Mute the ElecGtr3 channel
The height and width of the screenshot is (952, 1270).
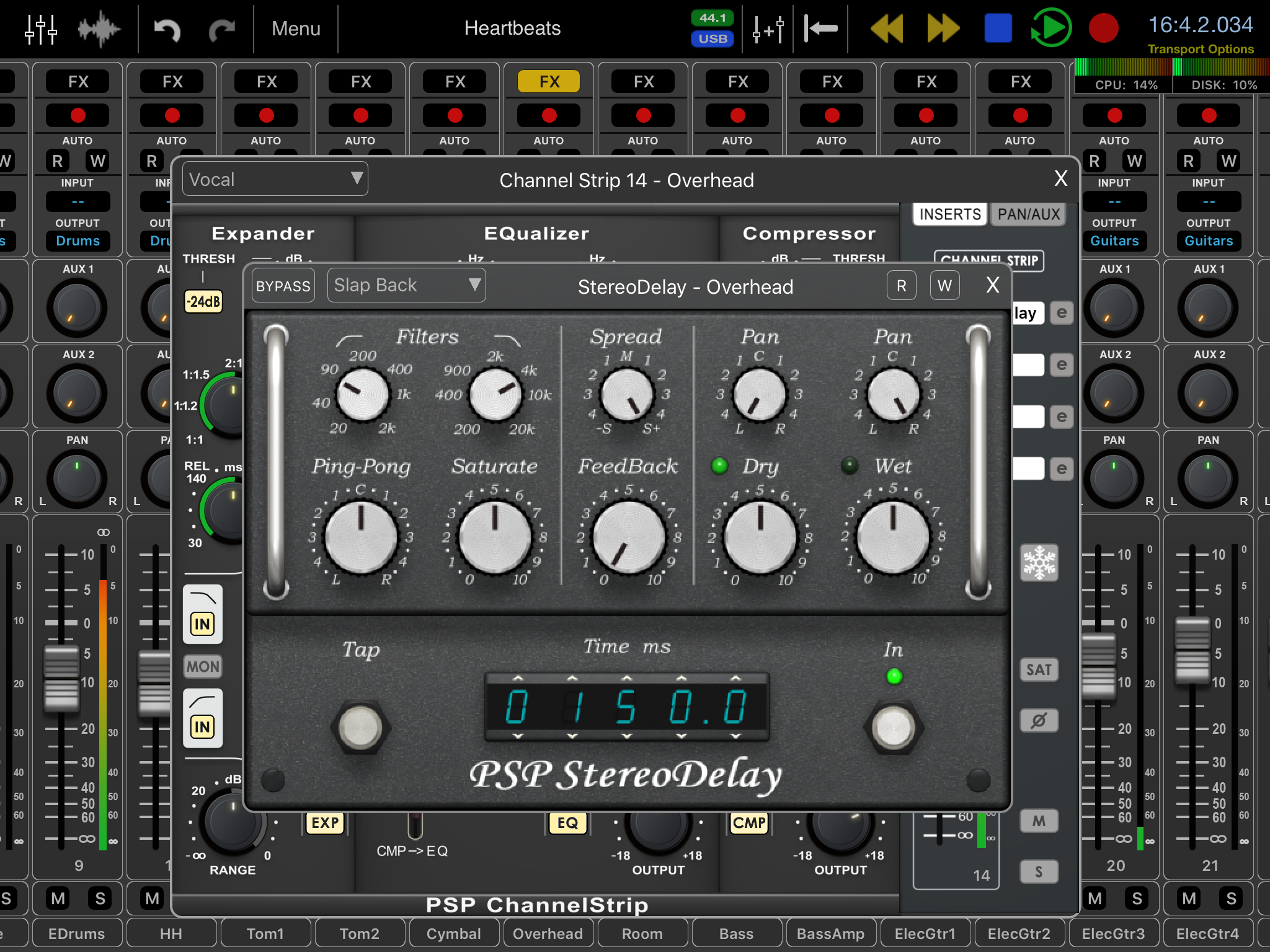(x=1095, y=898)
